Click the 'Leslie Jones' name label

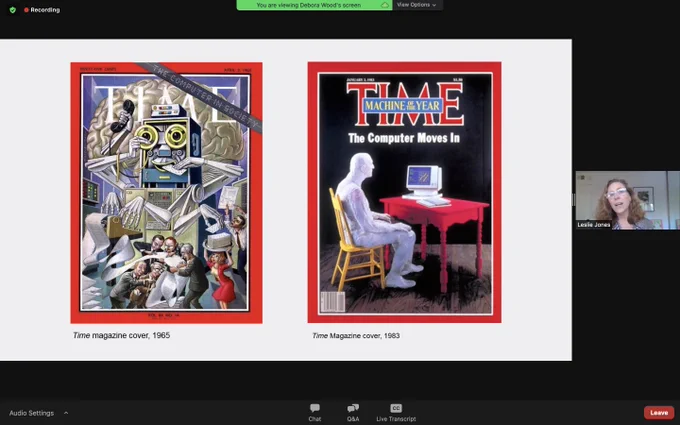(x=594, y=225)
